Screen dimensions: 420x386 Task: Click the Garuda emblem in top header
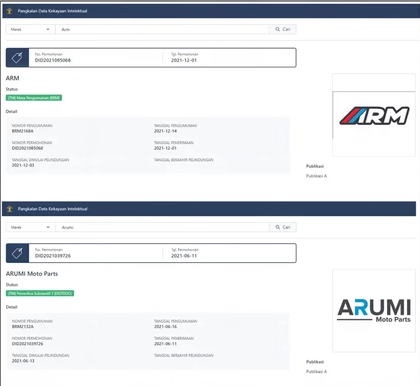(9, 11)
